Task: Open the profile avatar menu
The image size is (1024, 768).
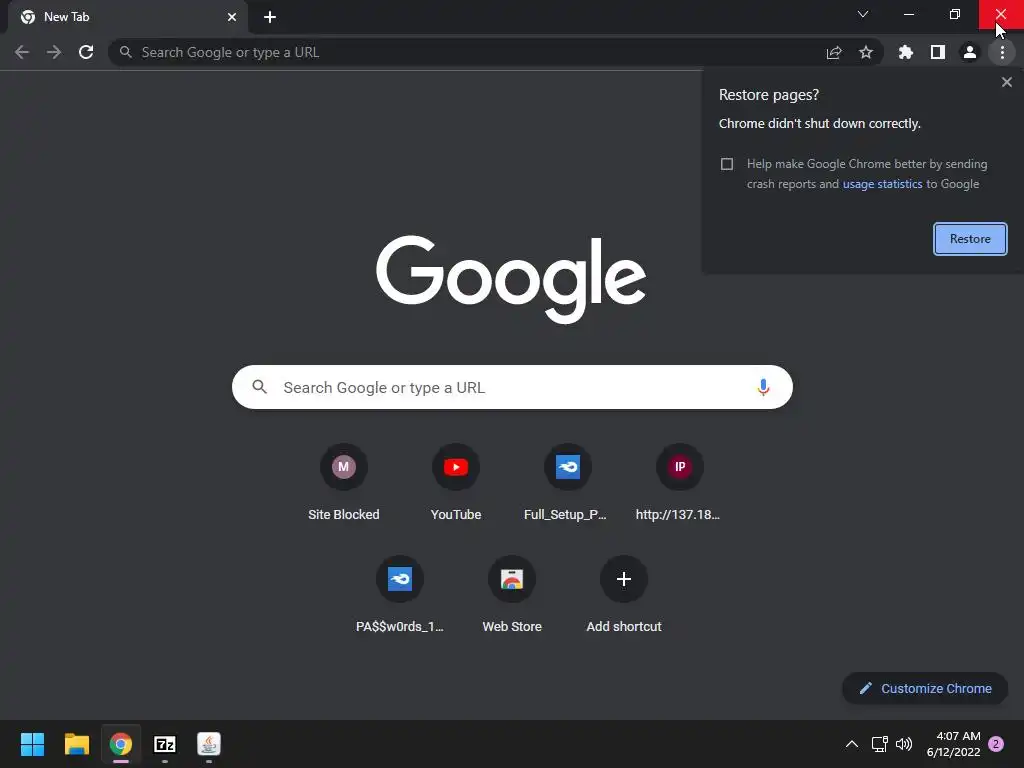Action: [970, 52]
